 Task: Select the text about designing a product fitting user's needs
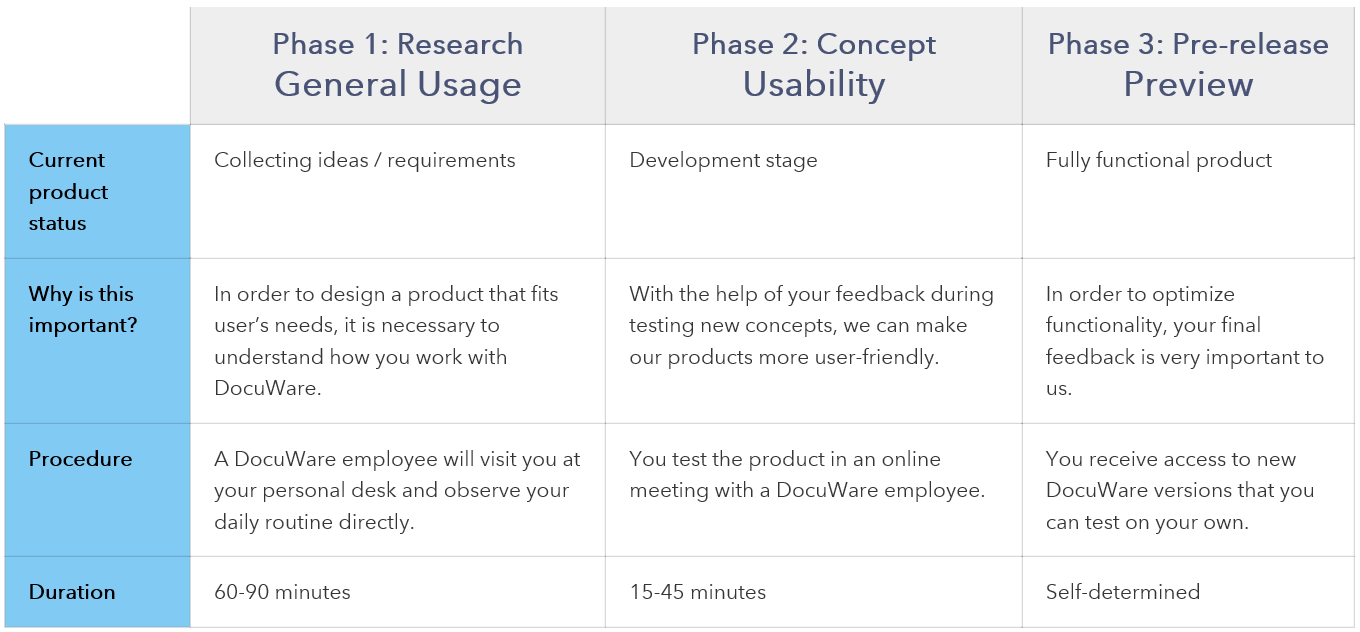pos(387,341)
